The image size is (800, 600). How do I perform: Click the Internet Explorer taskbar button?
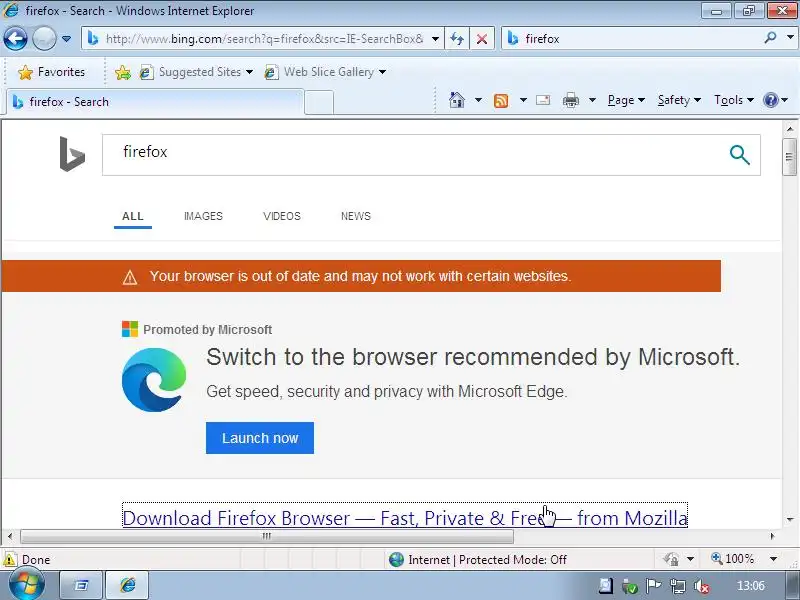[x=128, y=585]
